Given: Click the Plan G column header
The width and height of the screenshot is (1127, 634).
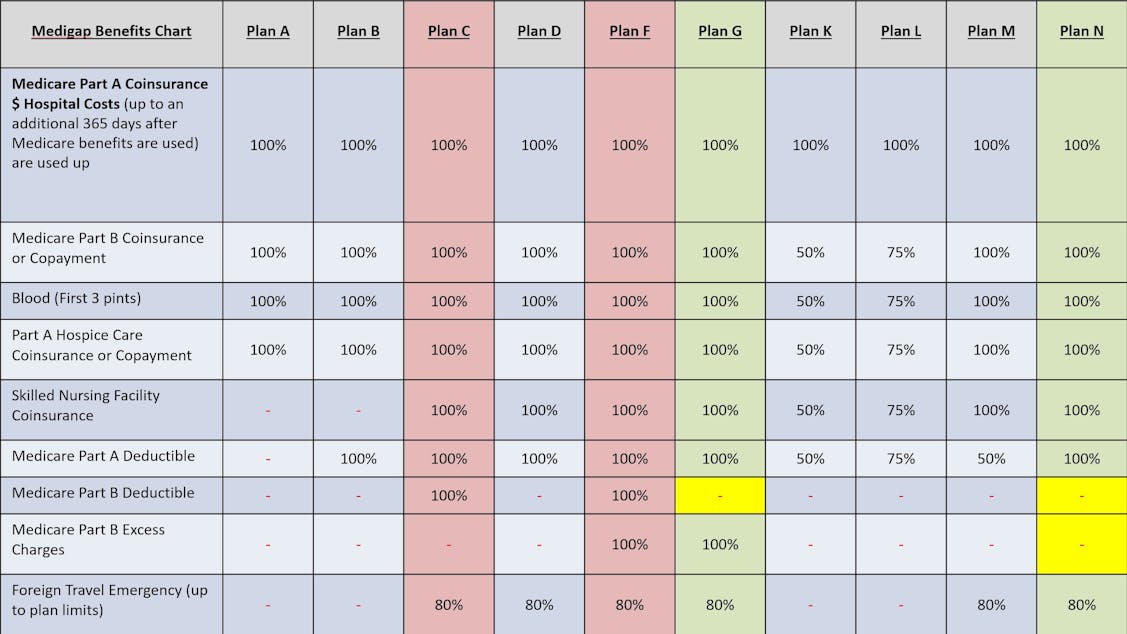Looking at the screenshot, I should click(720, 31).
